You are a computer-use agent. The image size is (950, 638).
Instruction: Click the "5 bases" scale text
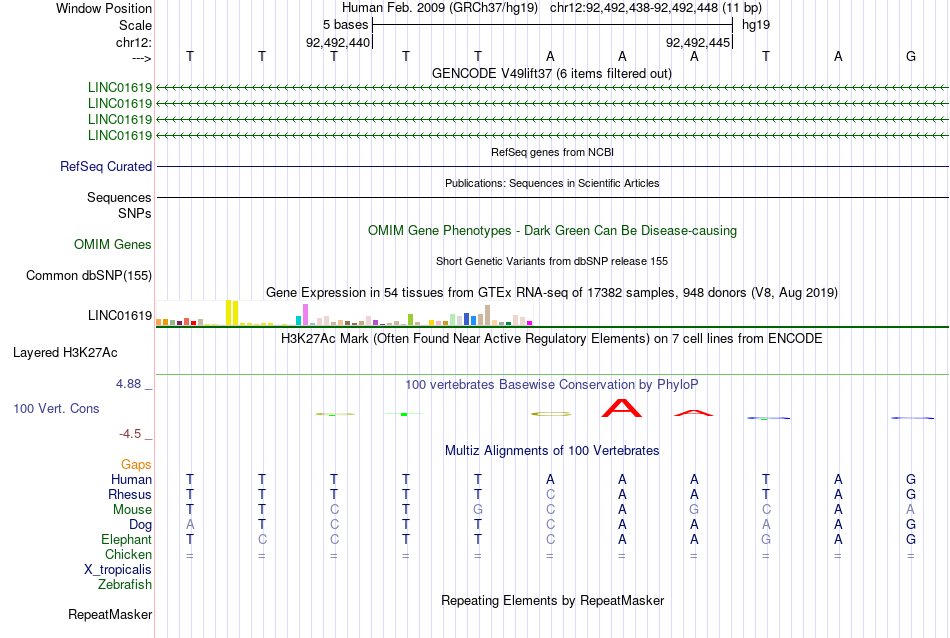point(345,25)
